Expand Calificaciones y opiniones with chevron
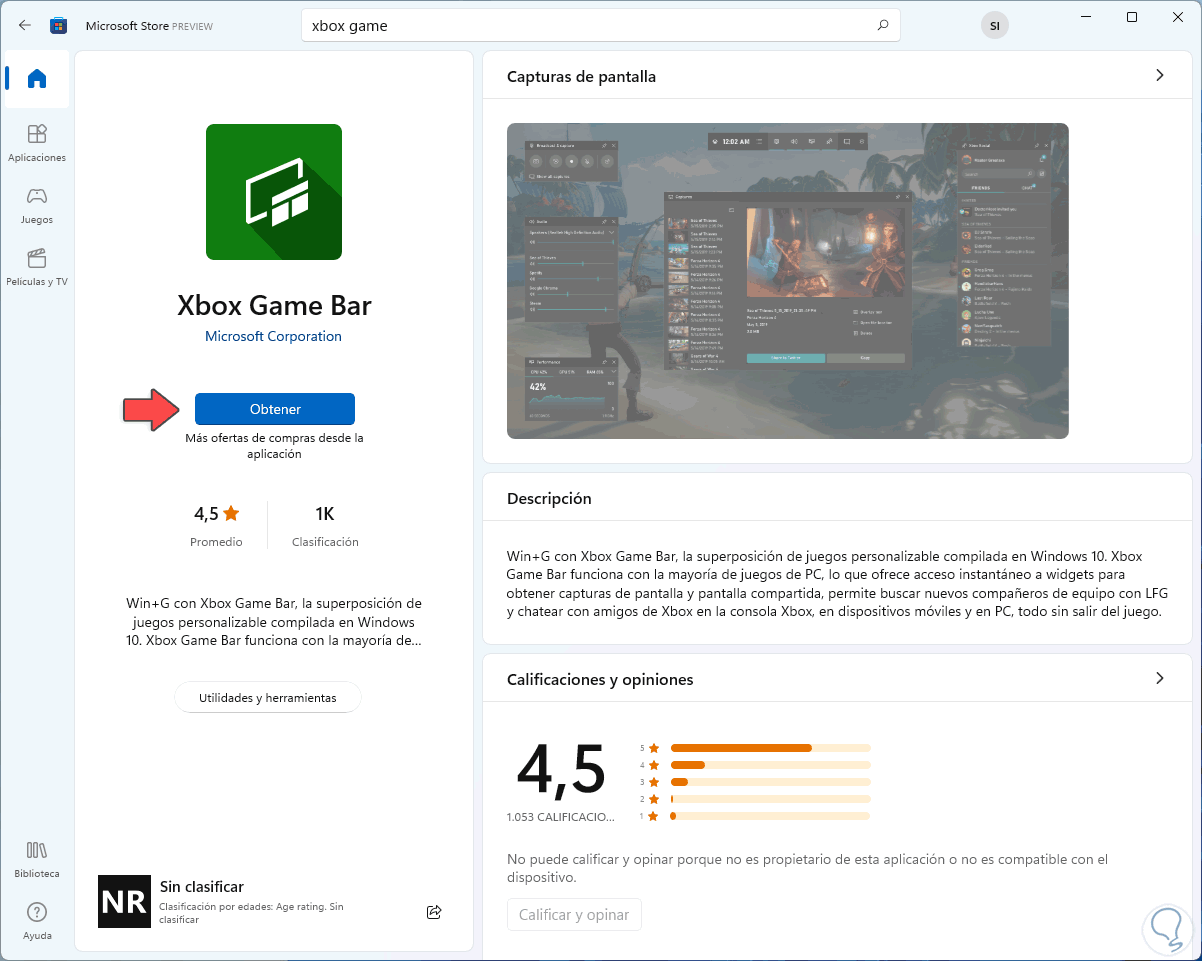 click(1160, 678)
